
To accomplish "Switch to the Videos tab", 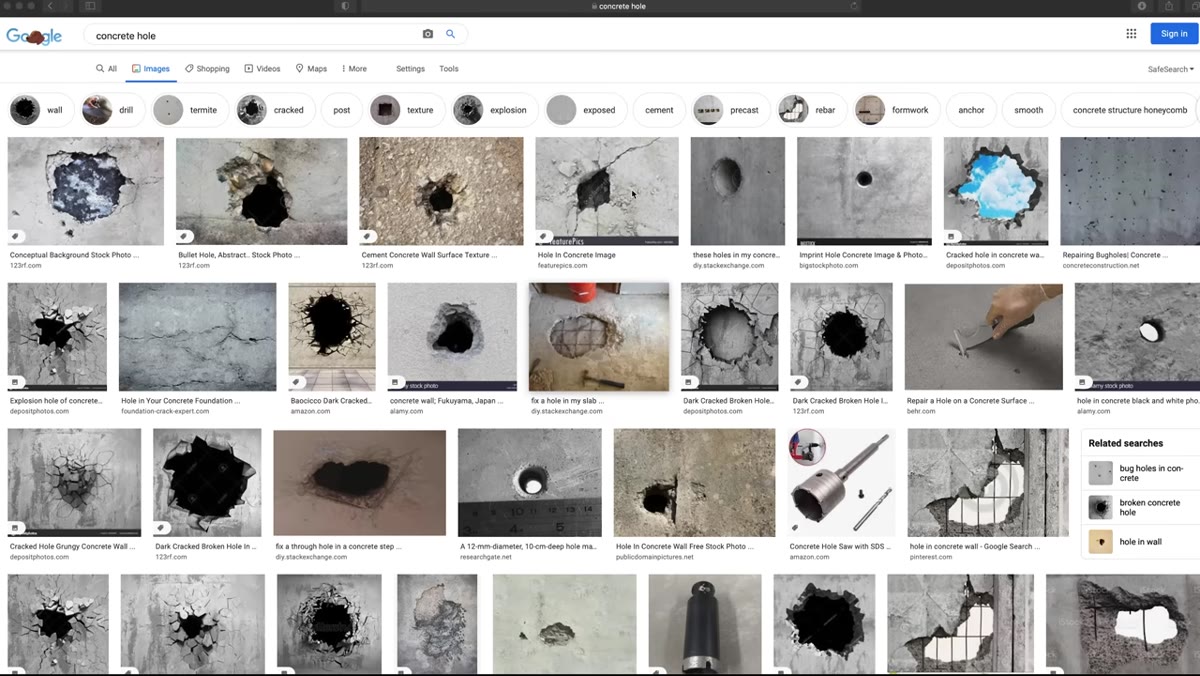I will point(262,69).
